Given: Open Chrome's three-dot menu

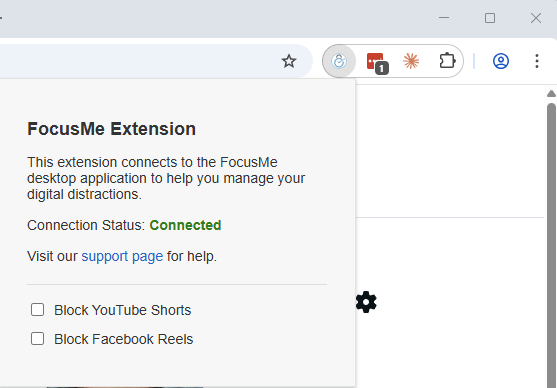Looking at the screenshot, I should pos(537,61).
